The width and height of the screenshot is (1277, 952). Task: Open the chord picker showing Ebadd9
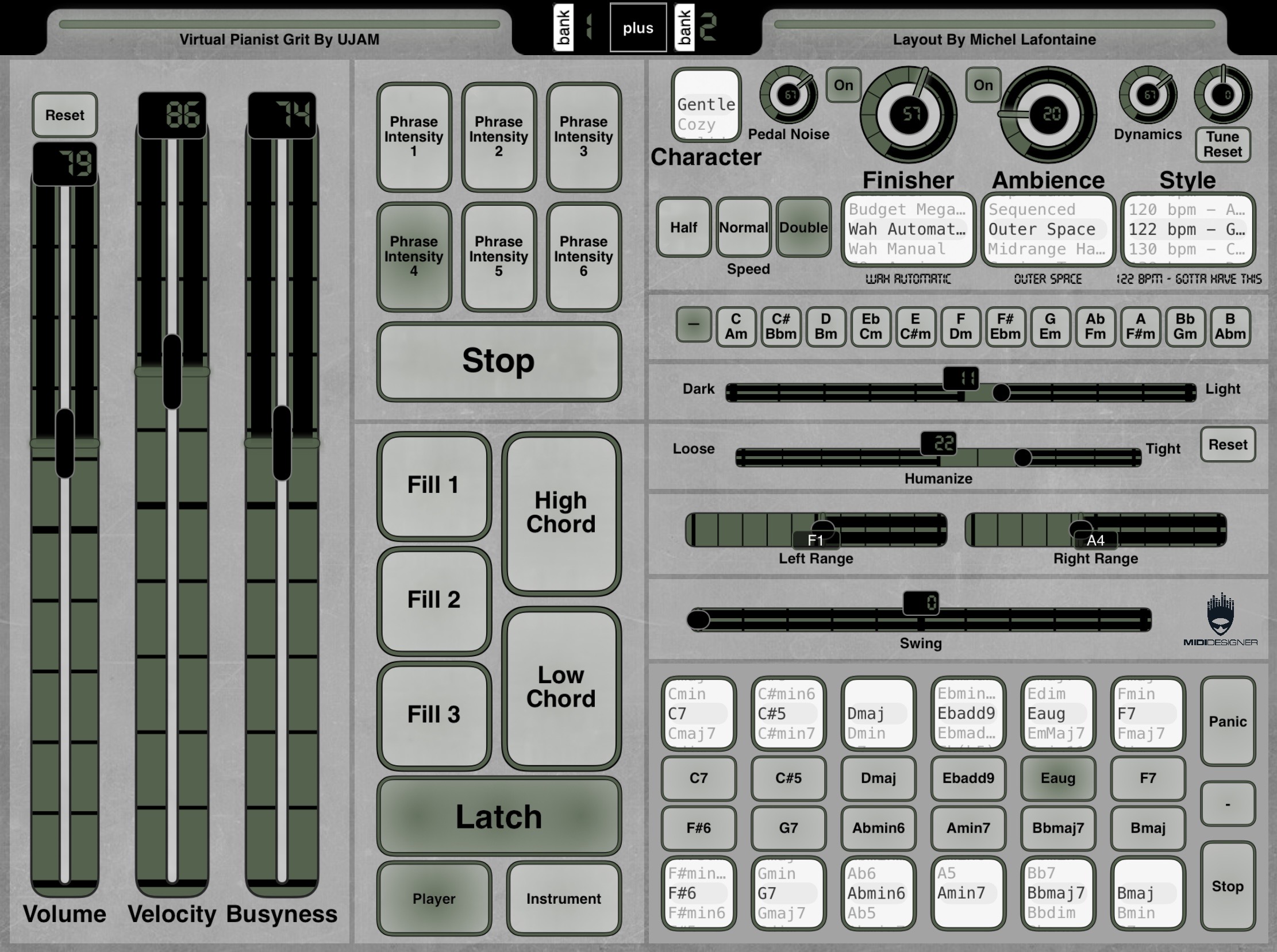coord(968,714)
